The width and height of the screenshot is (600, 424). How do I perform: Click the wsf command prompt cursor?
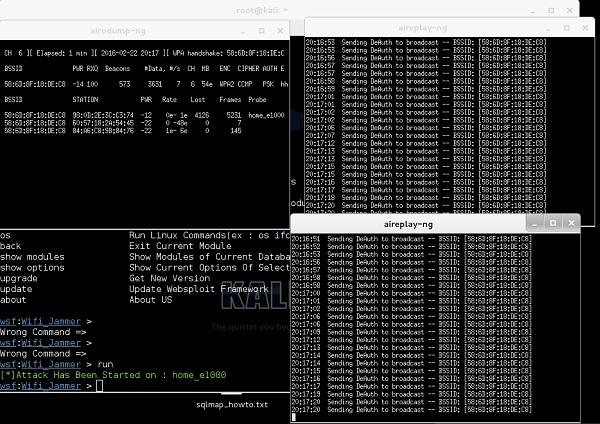tap(99, 386)
